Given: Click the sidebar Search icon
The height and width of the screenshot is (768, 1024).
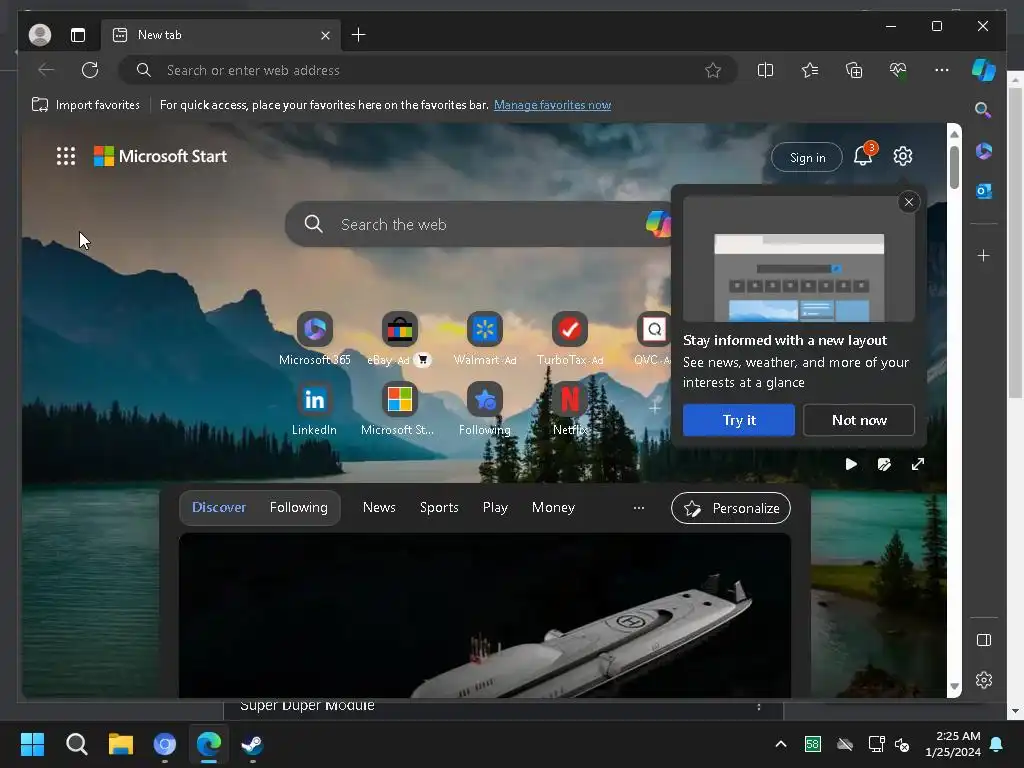Looking at the screenshot, I should 983,110.
